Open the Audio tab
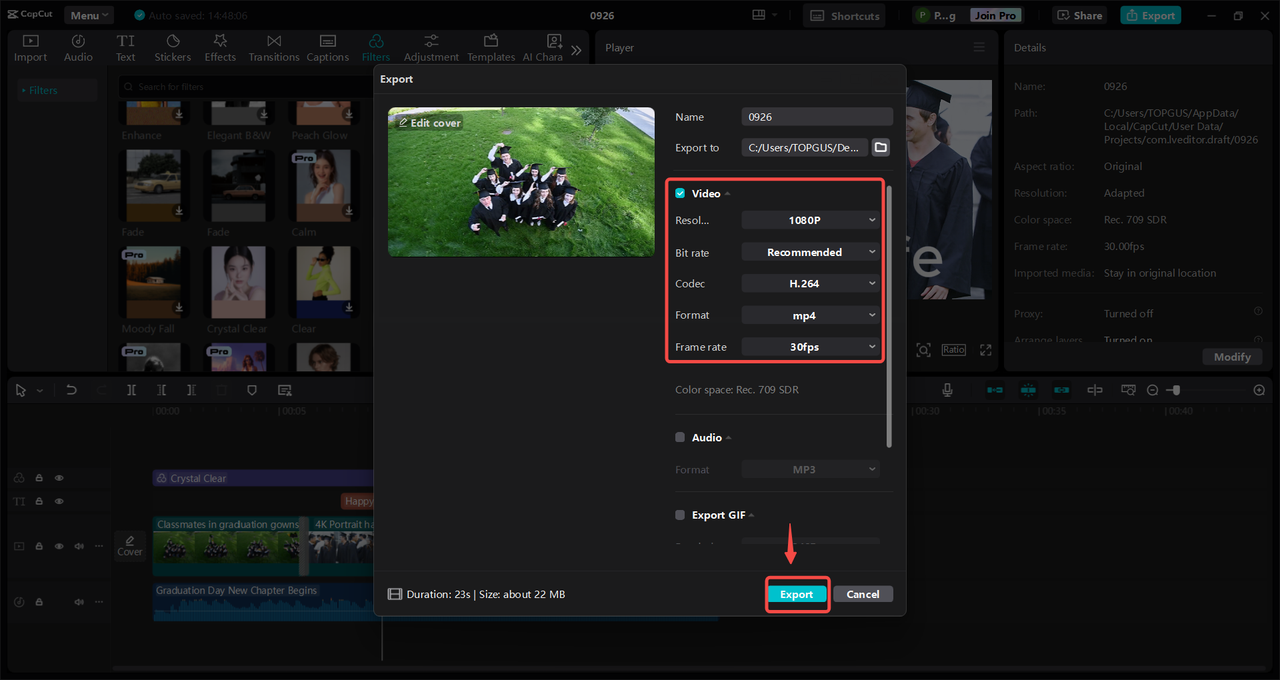Image resolution: width=1280 pixels, height=680 pixels. (78, 48)
